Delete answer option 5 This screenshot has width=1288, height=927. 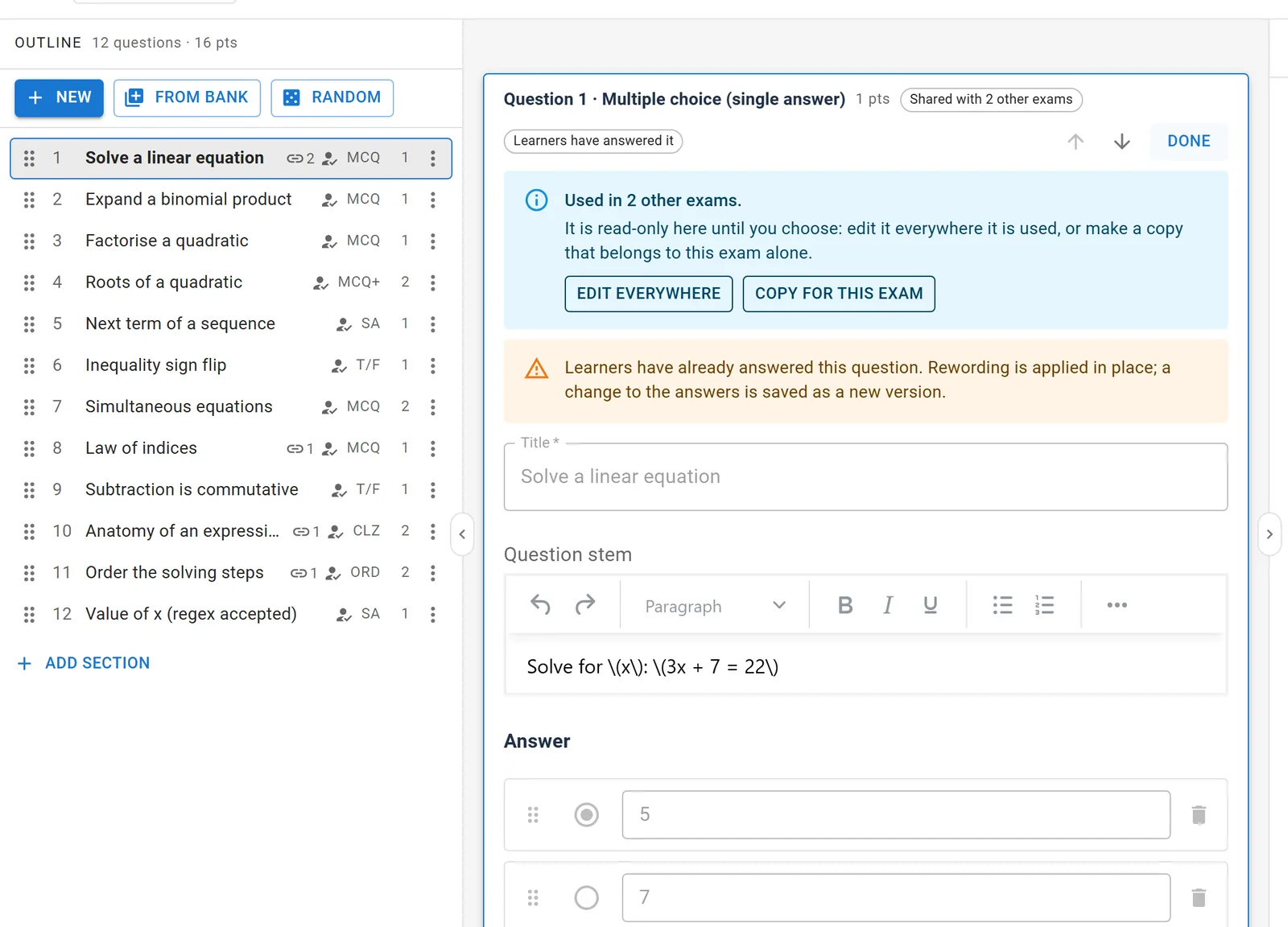1199,815
